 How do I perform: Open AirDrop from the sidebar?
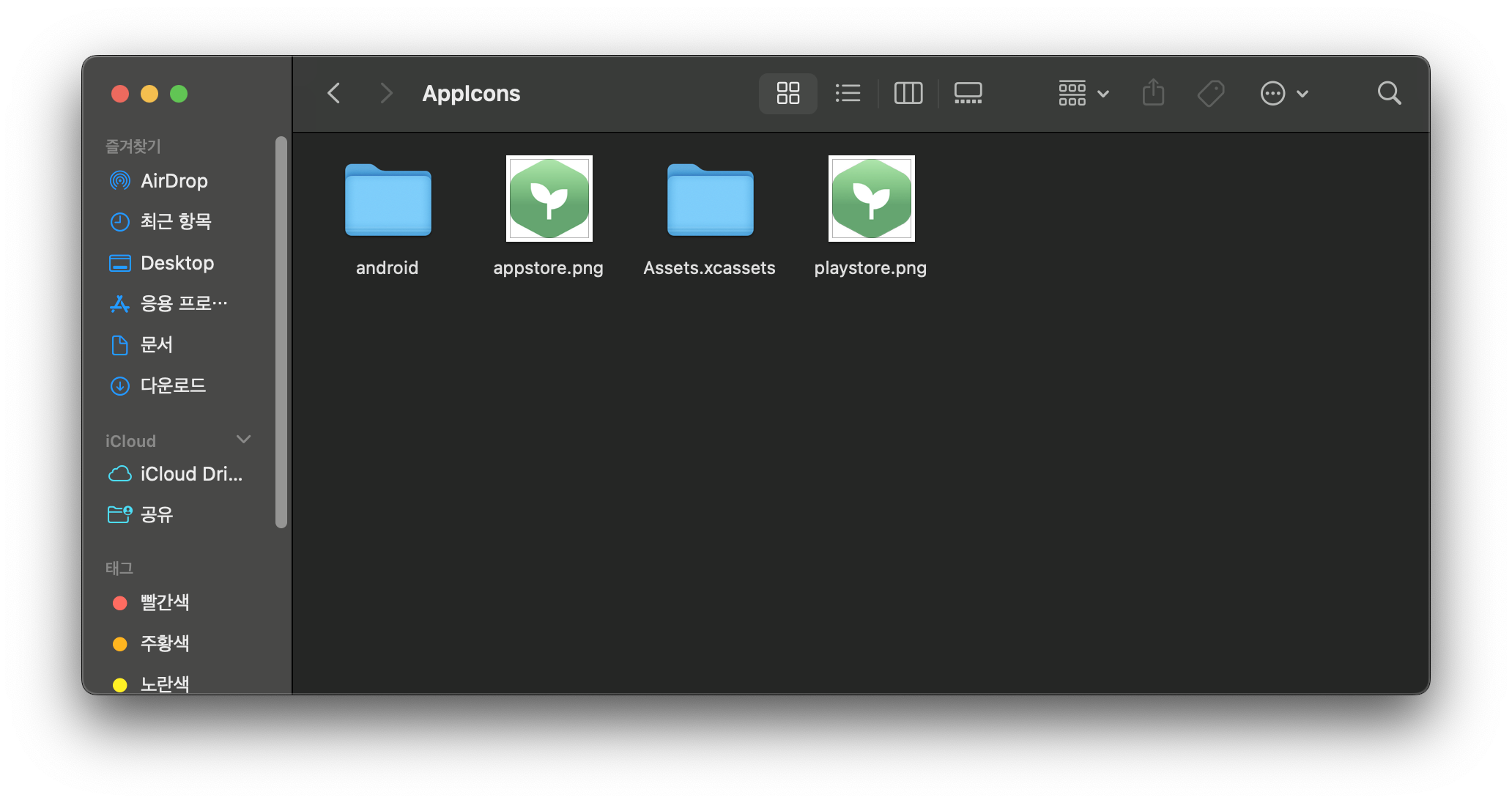pos(174,181)
